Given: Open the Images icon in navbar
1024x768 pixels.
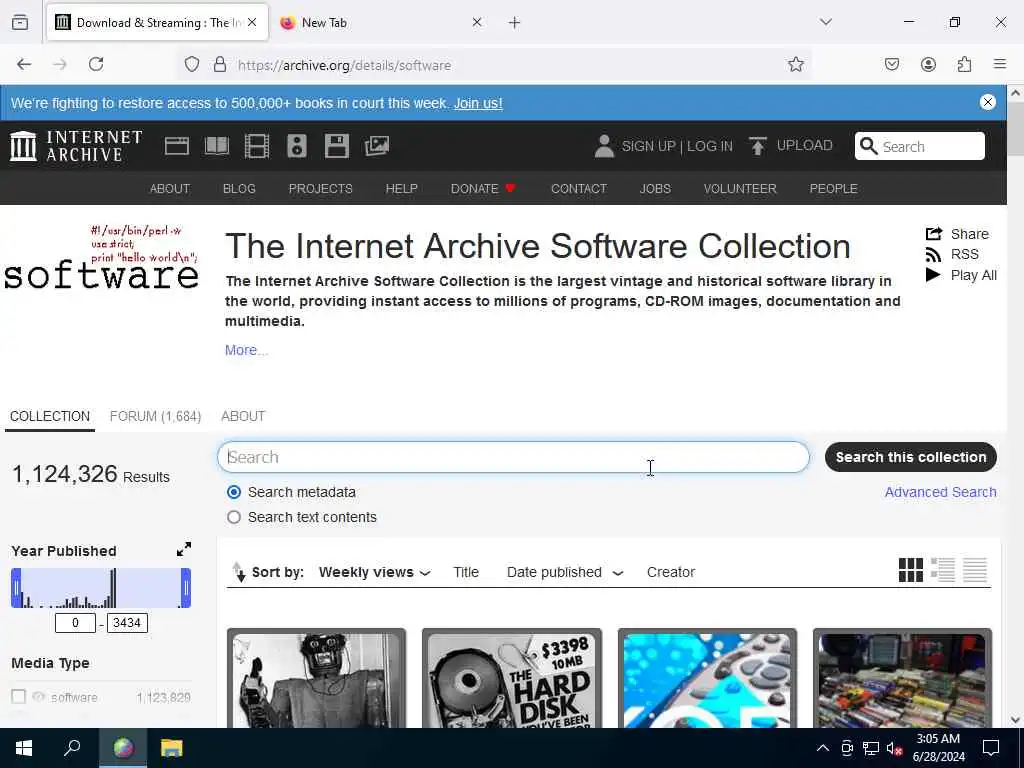Looking at the screenshot, I should click(x=377, y=146).
